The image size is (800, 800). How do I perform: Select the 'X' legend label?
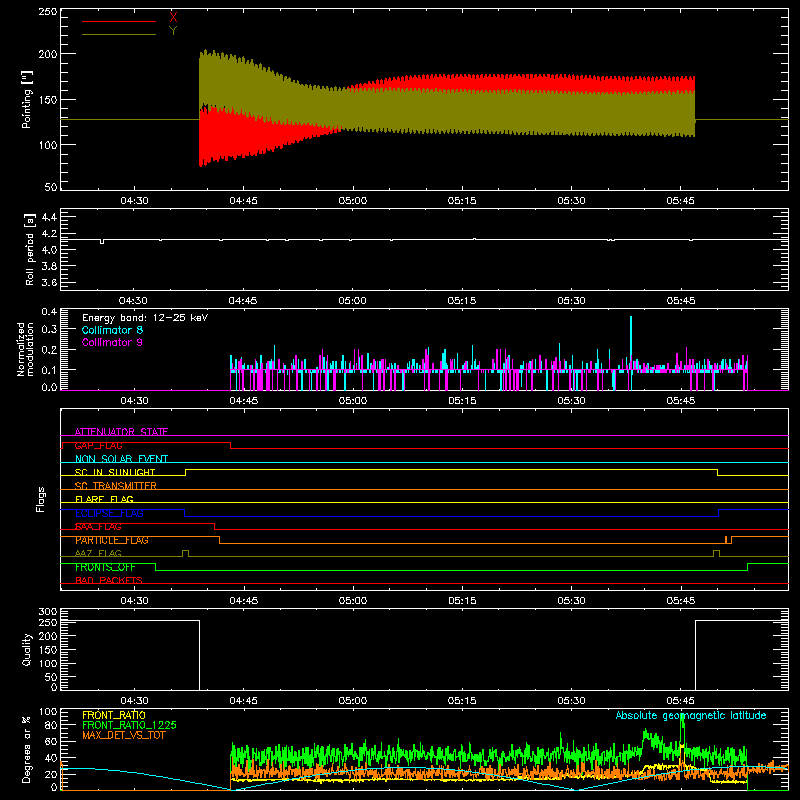tap(173, 18)
